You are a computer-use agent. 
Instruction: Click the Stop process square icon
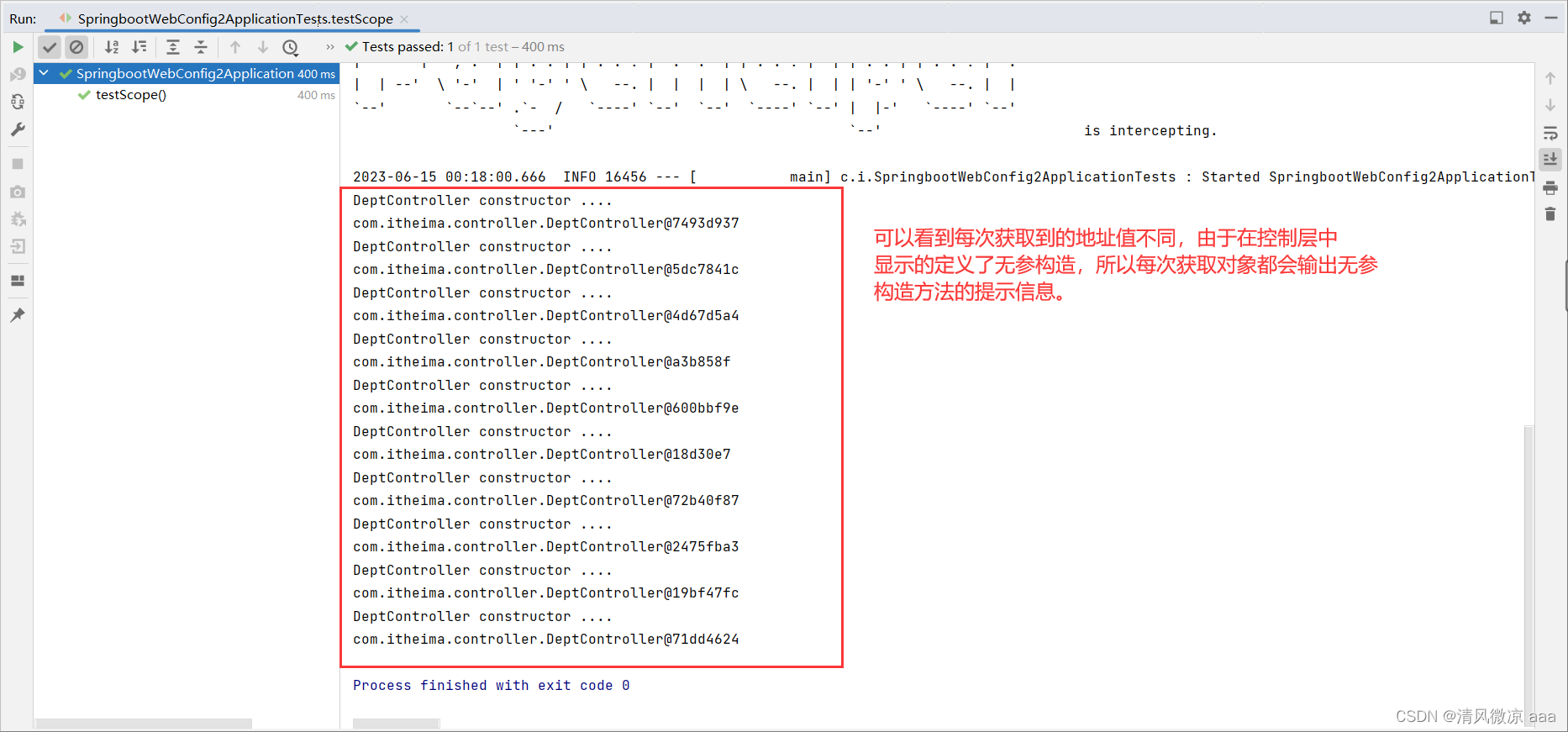18,164
